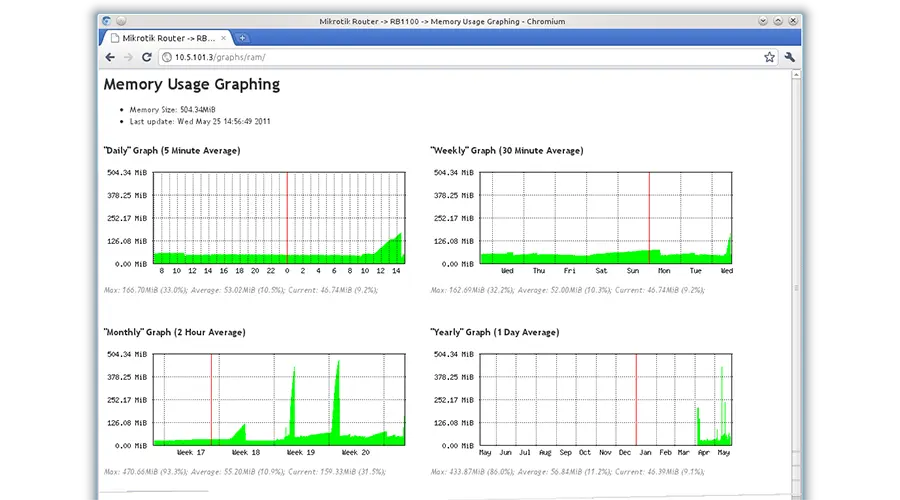Image resolution: width=900 pixels, height=500 pixels.
Task: Close the Chromium window
Action: [793, 21]
